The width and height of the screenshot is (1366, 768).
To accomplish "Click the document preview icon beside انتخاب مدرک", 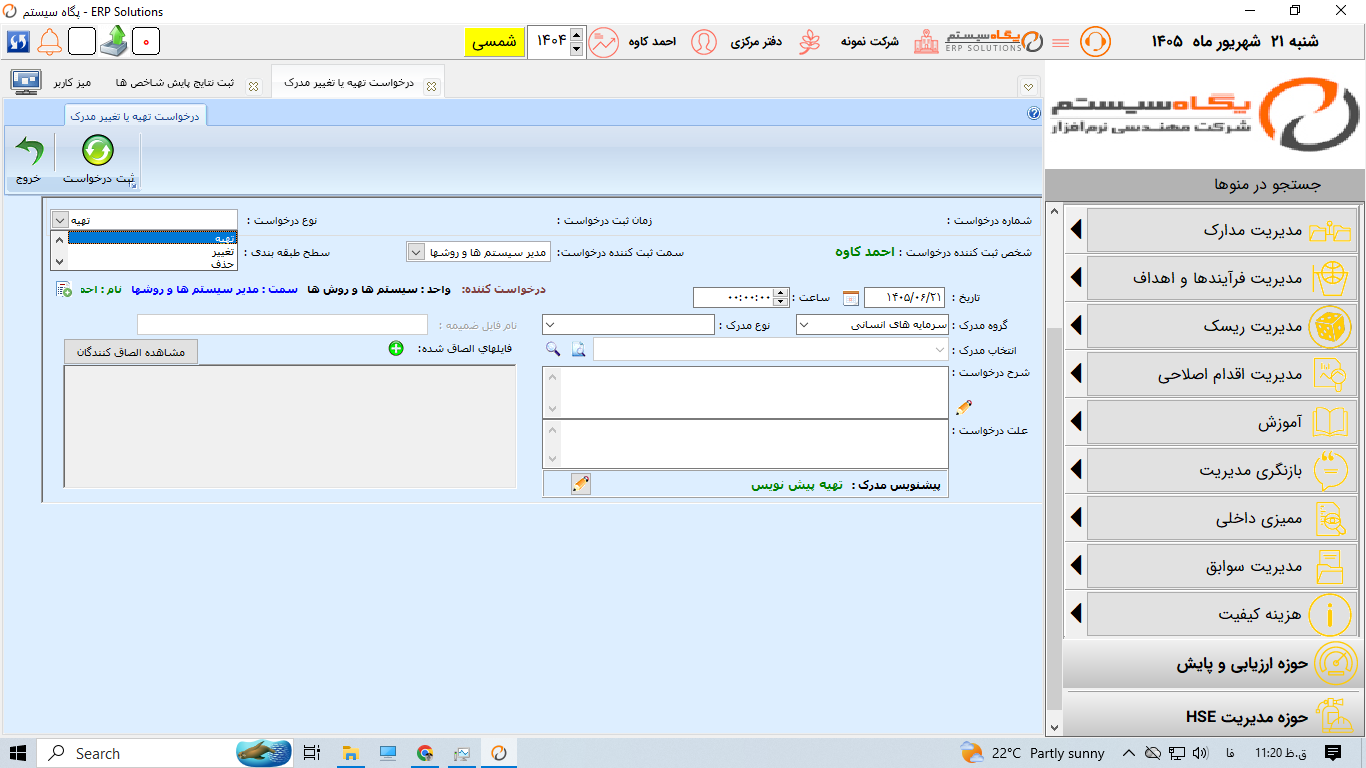I will tap(578, 349).
